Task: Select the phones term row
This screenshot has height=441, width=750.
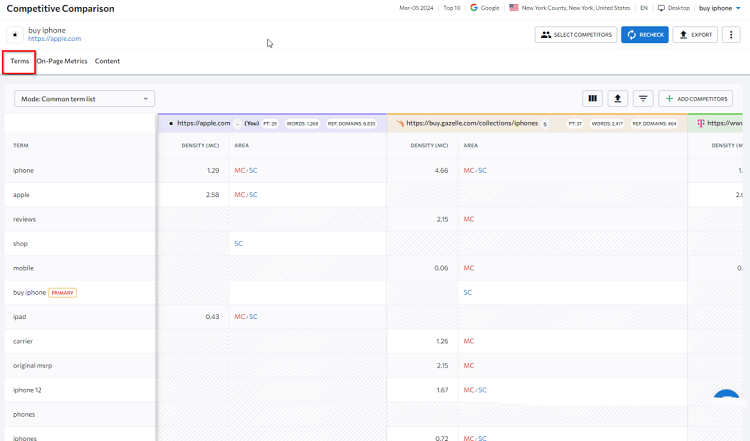Action: (x=80, y=414)
